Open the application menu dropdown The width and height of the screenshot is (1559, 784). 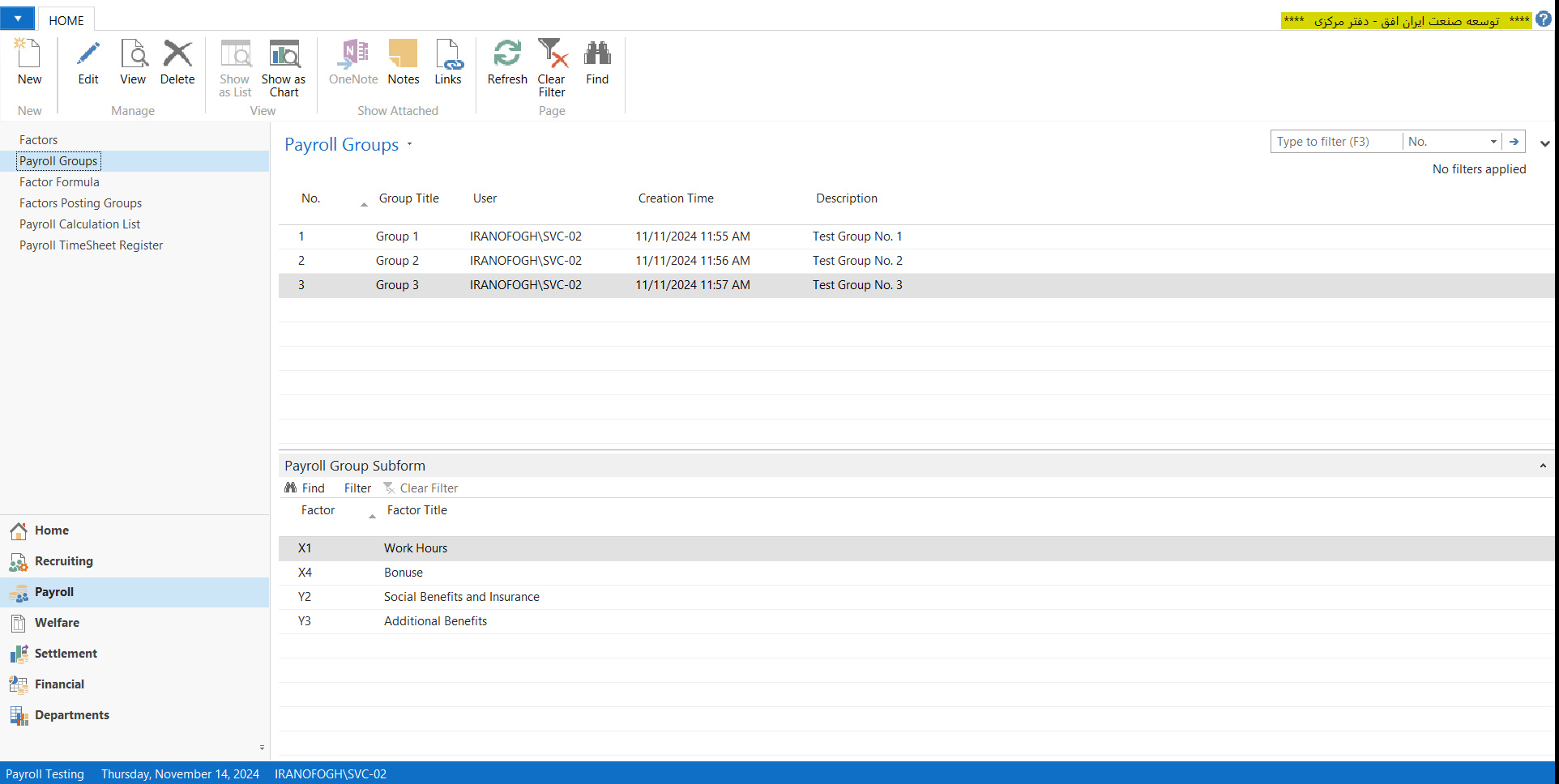(18, 19)
